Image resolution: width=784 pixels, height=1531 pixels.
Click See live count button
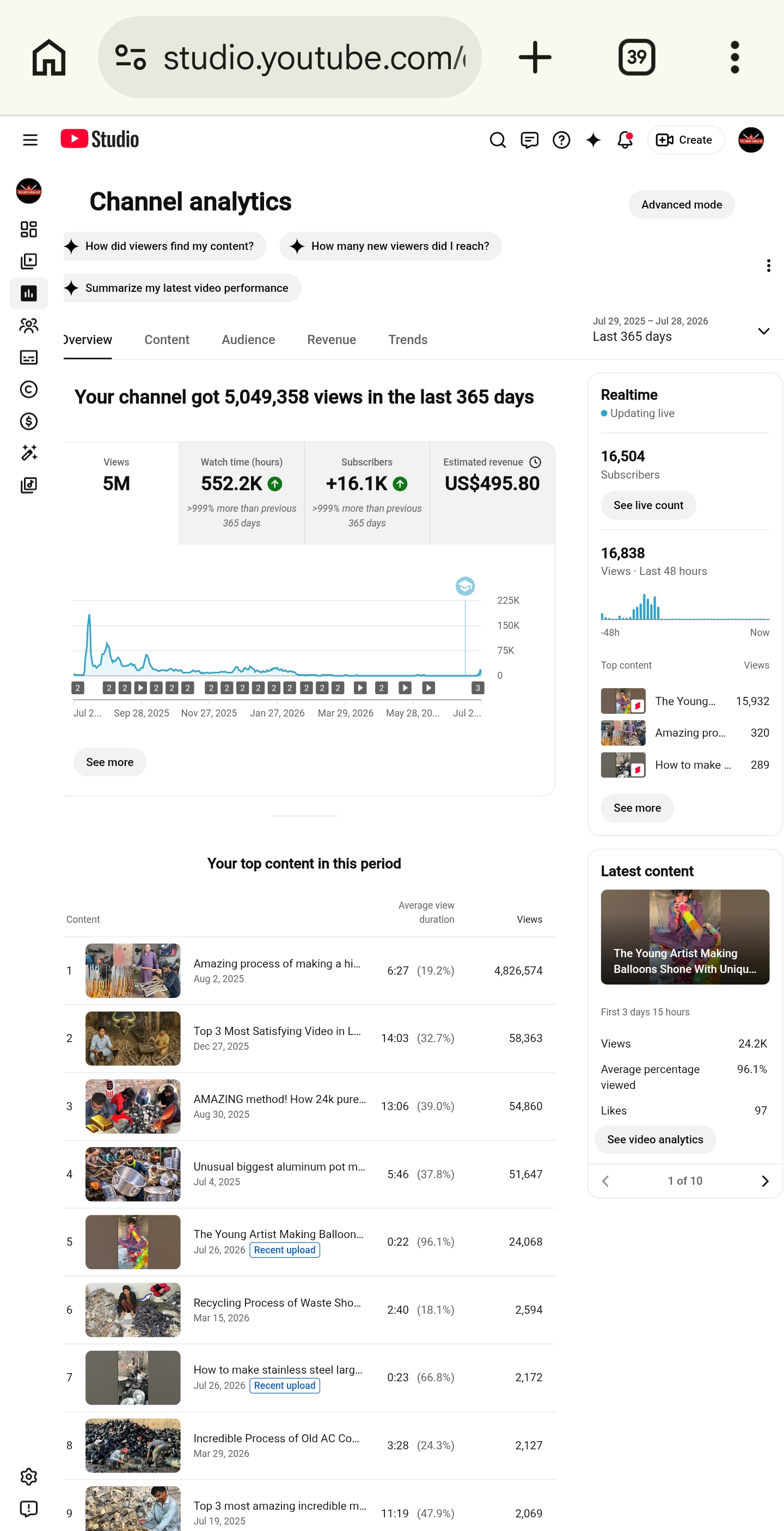(x=648, y=505)
